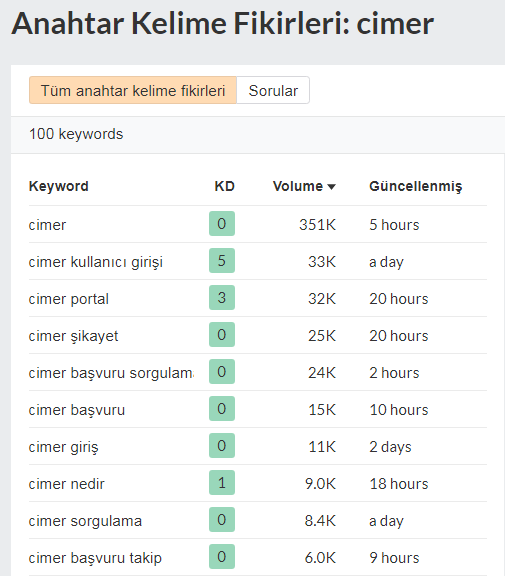Open the 'cimer sorgulama' keyword
505x576 pixels.
click(85, 521)
